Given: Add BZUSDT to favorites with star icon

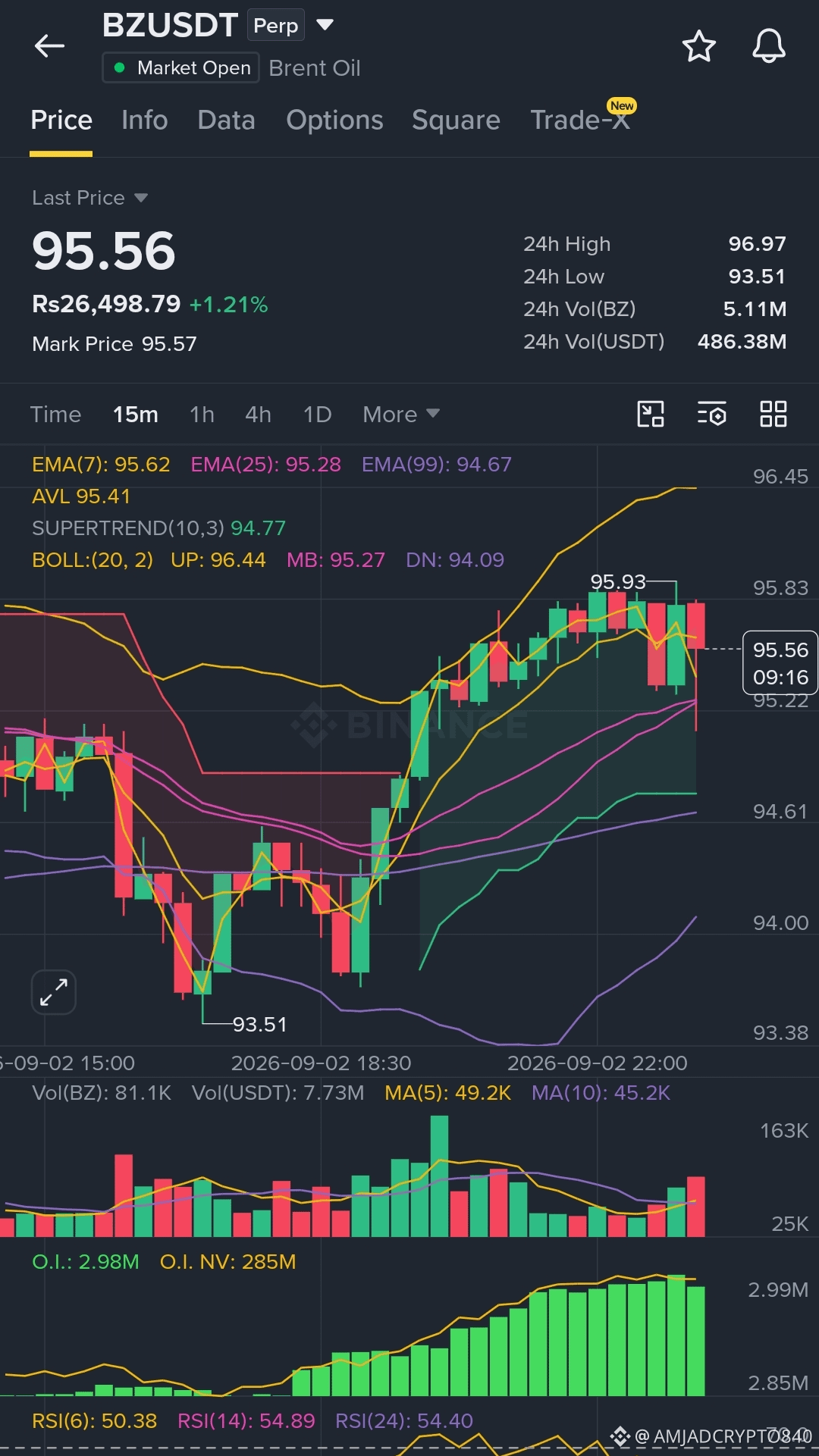Looking at the screenshot, I should coord(698,46).
